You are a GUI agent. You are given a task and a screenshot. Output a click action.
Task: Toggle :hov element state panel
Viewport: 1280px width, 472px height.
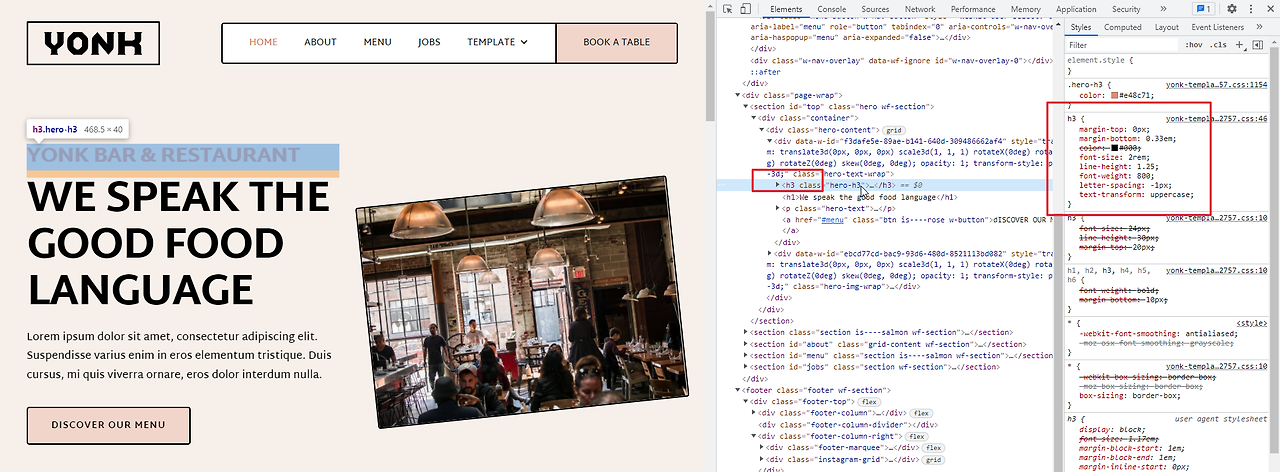[1193, 45]
